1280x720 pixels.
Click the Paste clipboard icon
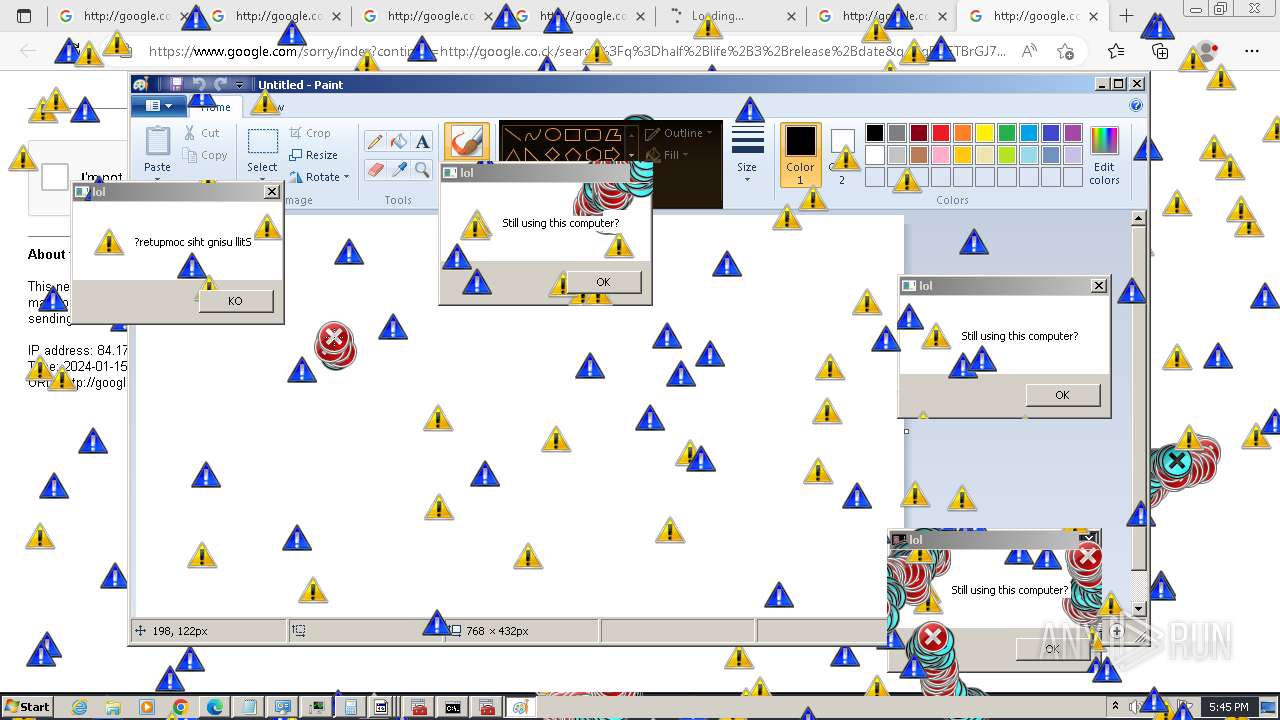click(158, 141)
